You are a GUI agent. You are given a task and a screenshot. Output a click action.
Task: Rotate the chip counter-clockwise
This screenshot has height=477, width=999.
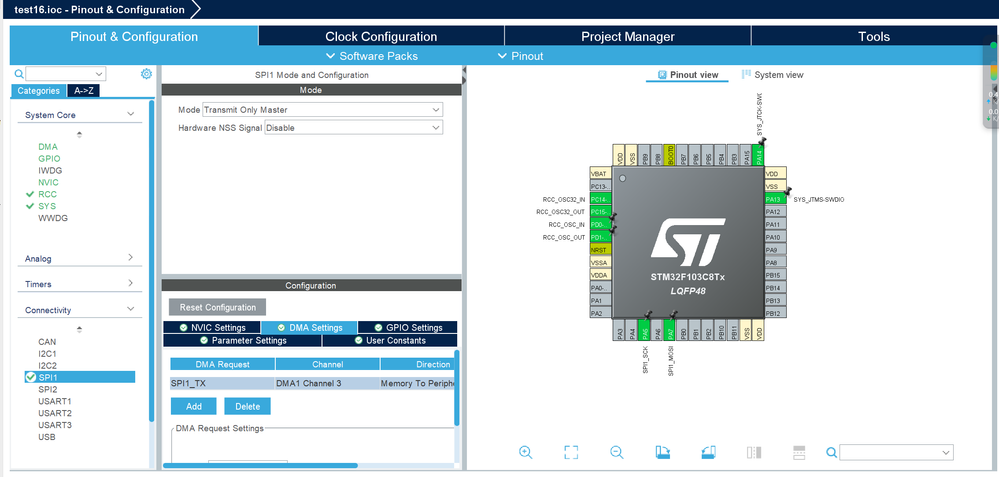[x=708, y=452]
